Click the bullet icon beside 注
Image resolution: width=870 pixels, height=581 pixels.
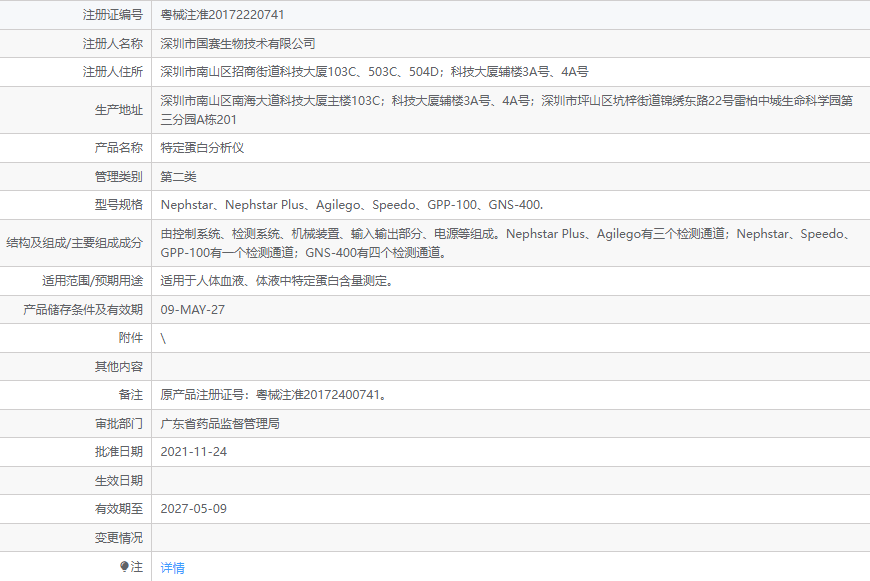pyautogui.click(x=124, y=567)
